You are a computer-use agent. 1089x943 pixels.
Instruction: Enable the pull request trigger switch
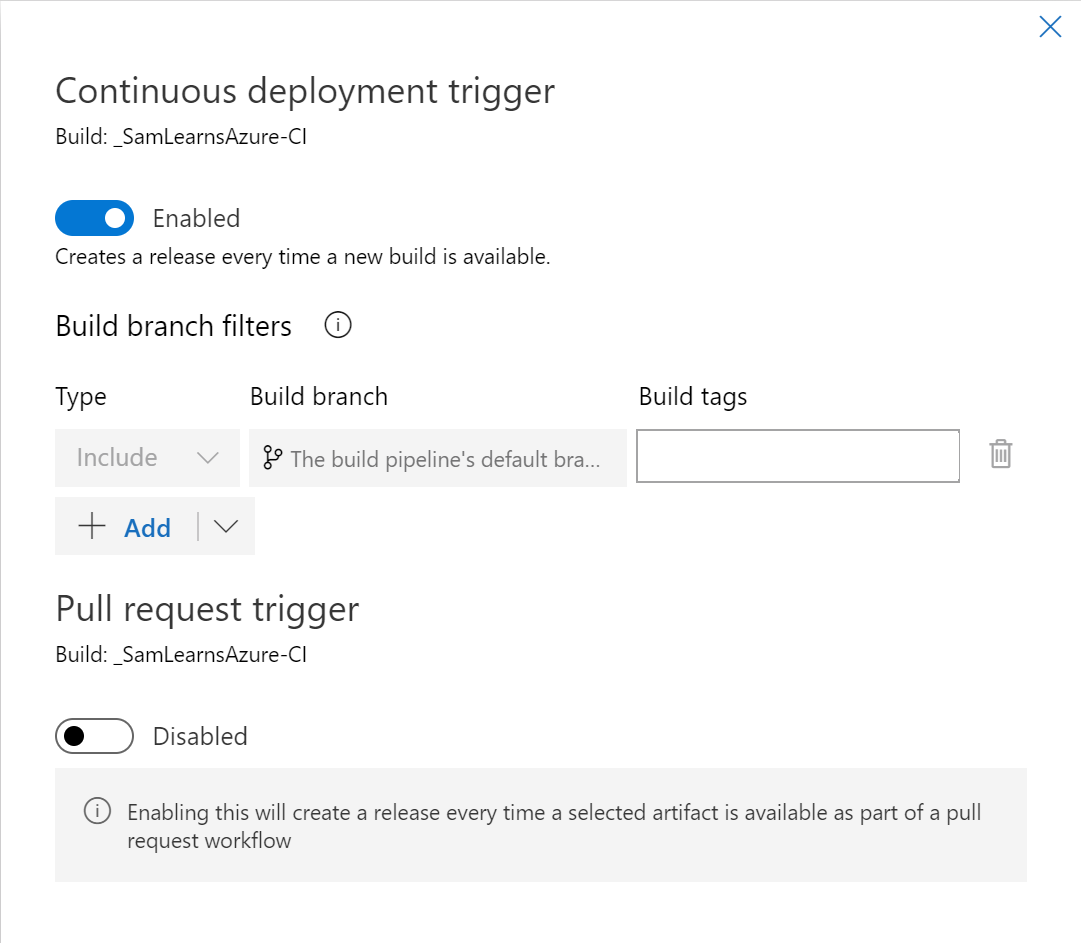click(x=95, y=736)
